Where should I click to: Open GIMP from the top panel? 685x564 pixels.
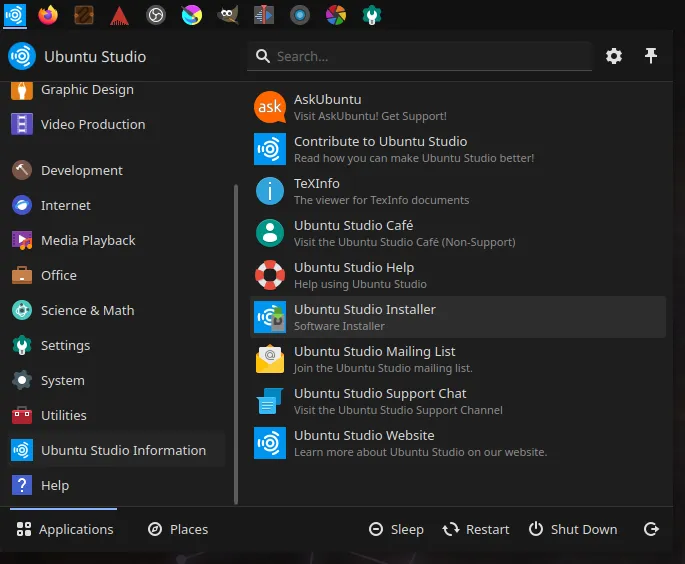pos(228,15)
